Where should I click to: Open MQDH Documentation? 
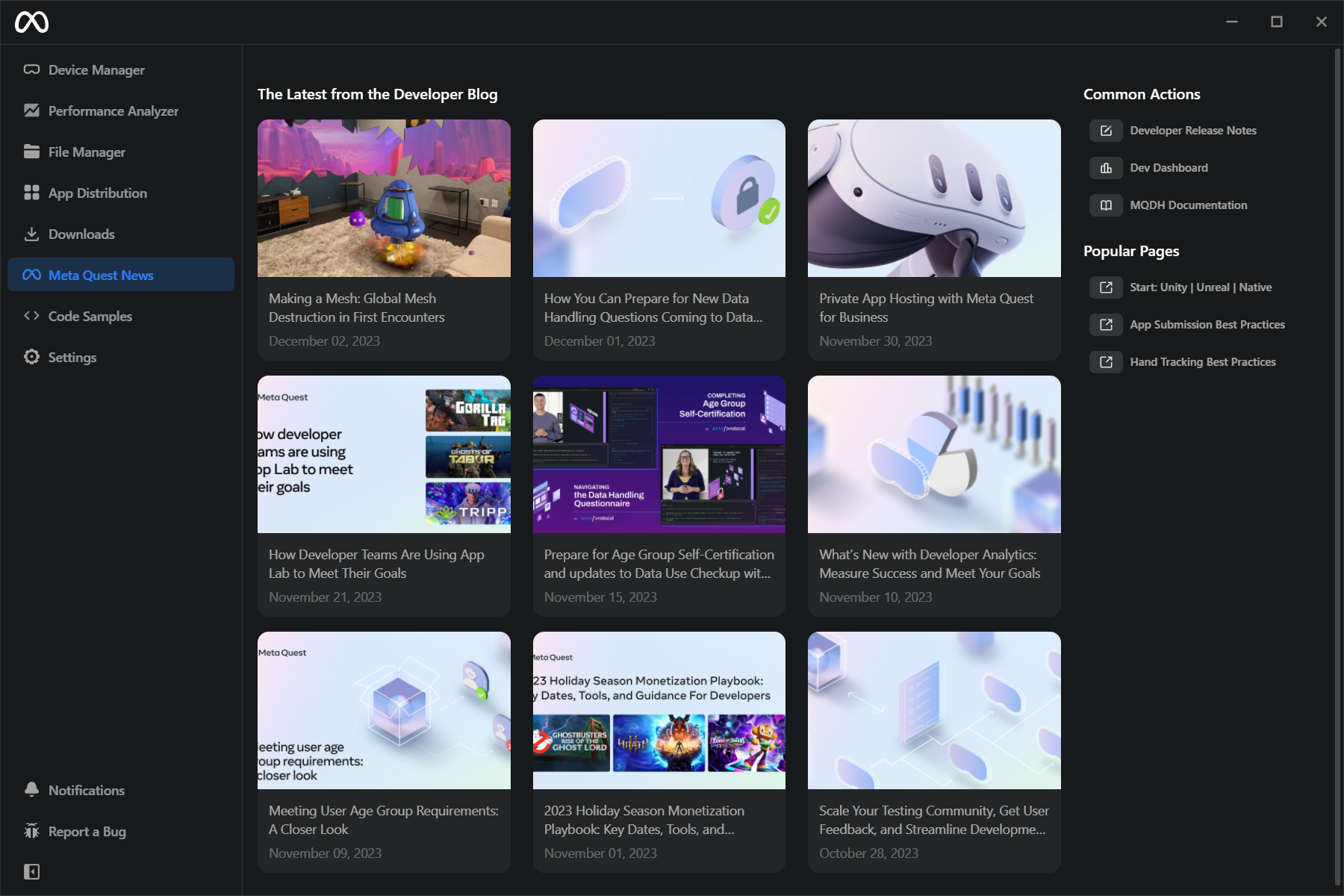[1188, 205]
